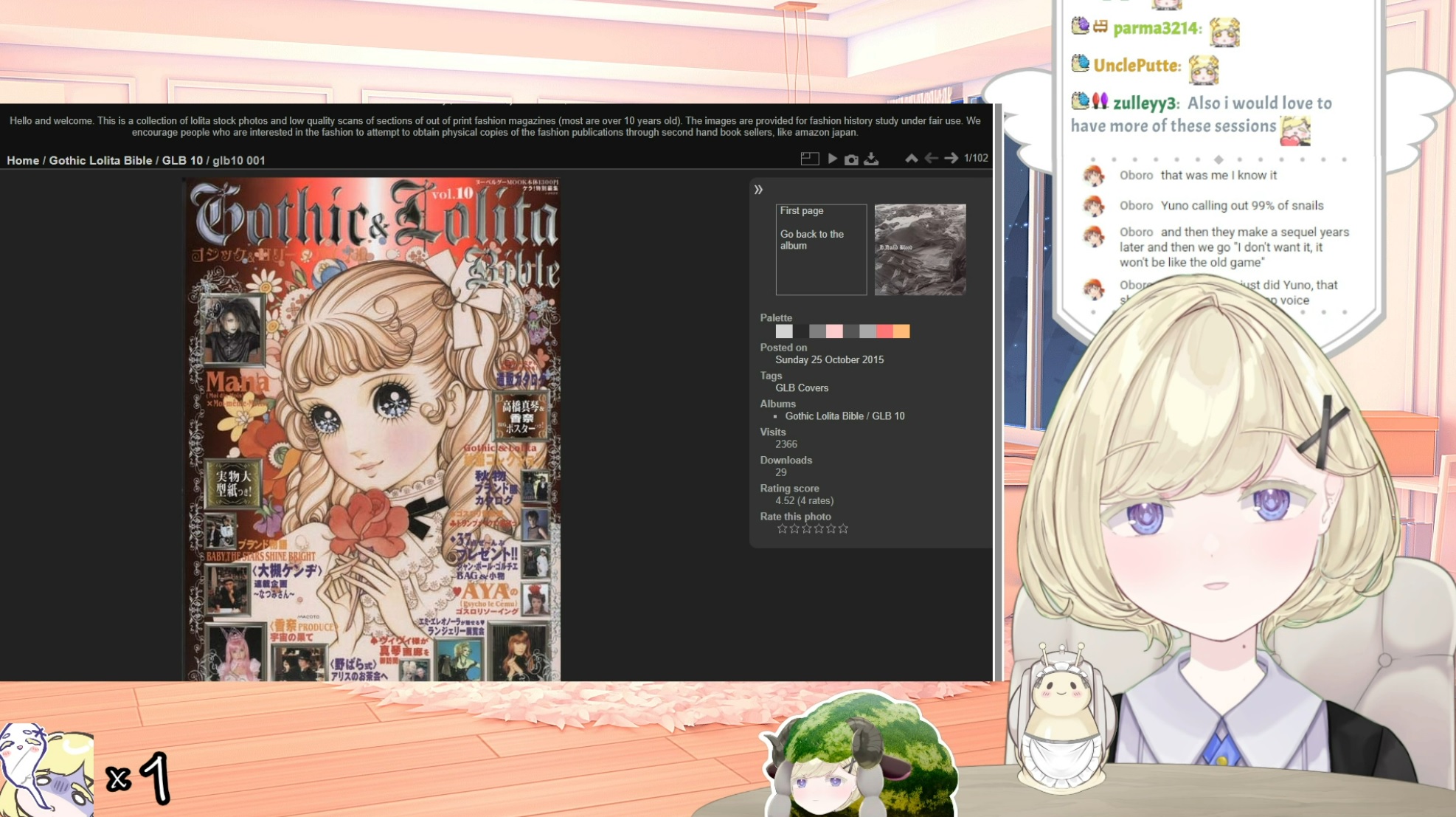Screen dimensions: 1456x817
Task: Select the pink palette swatch
Action: coord(834,331)
